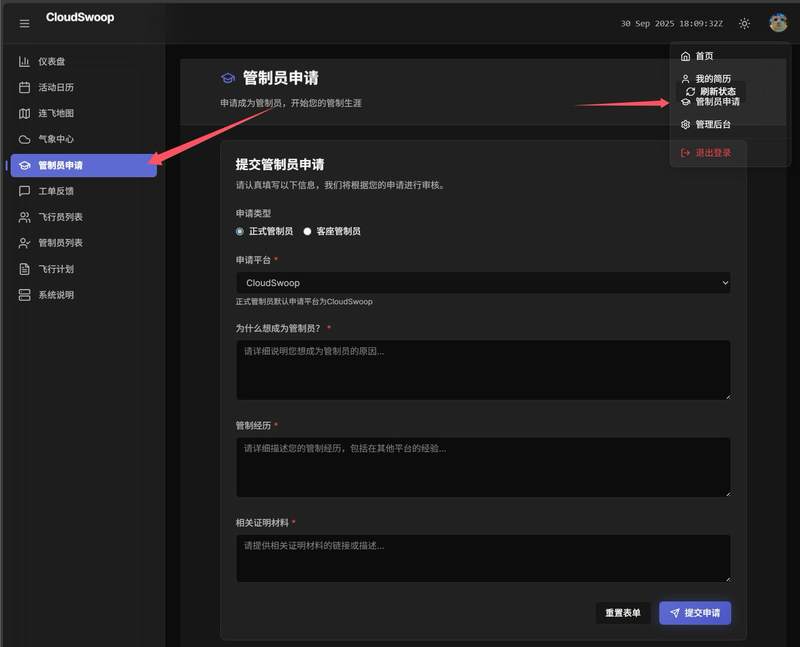This screenshot has width=800, height=647.
Task: Click the users icon beside 飞行员列表
Action: tap(24, 217)
